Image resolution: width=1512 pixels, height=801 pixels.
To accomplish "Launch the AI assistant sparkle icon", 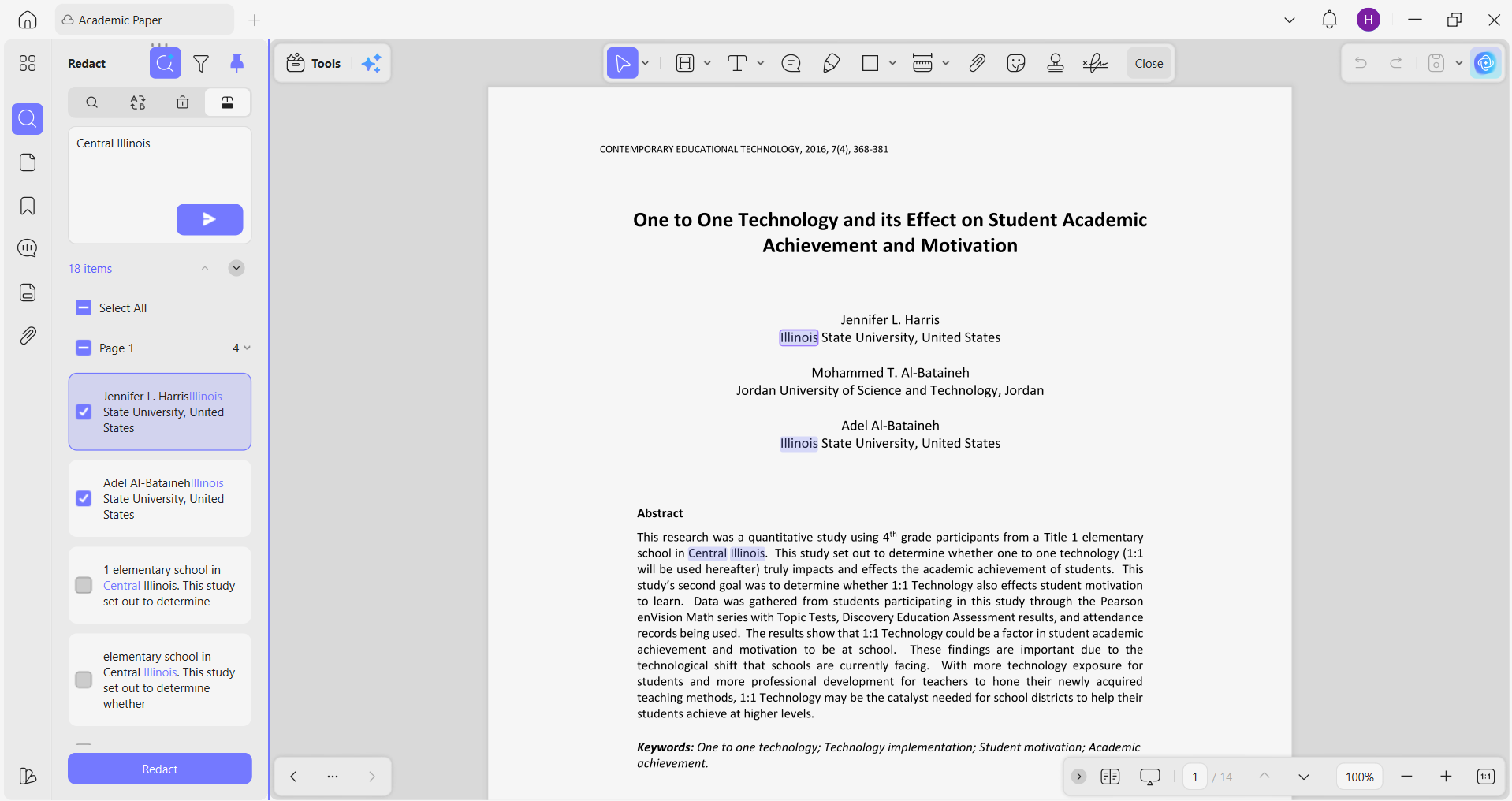I will pos(371,63).
